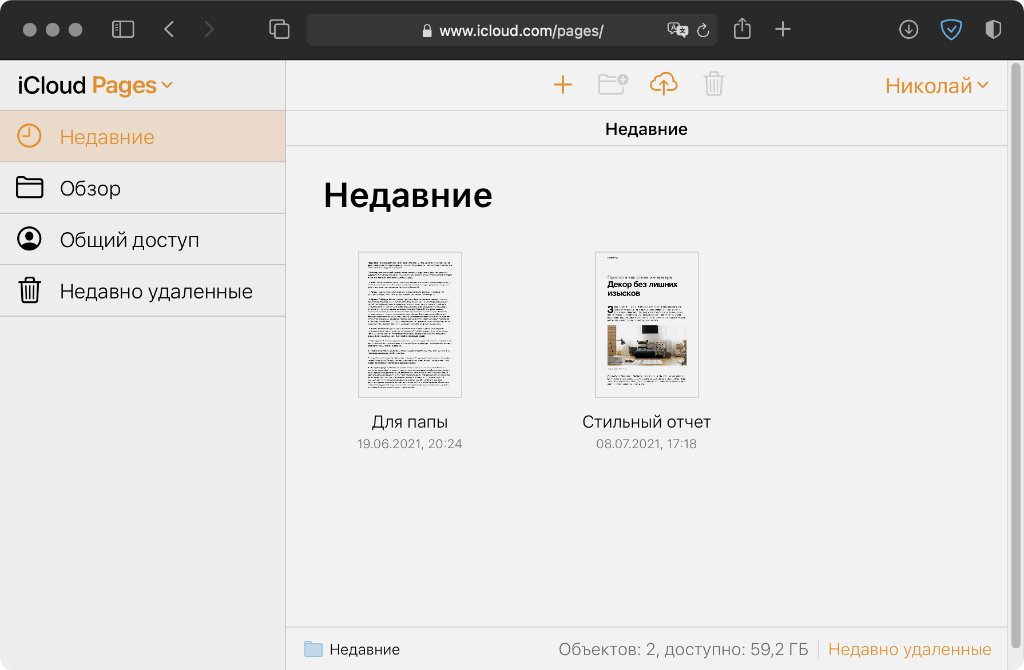Image resolution: width=1024 pixels, height=670 pixels.
Task: Click the upload to cloud icon
Action: pyautogui.click(x=663, y=85)
